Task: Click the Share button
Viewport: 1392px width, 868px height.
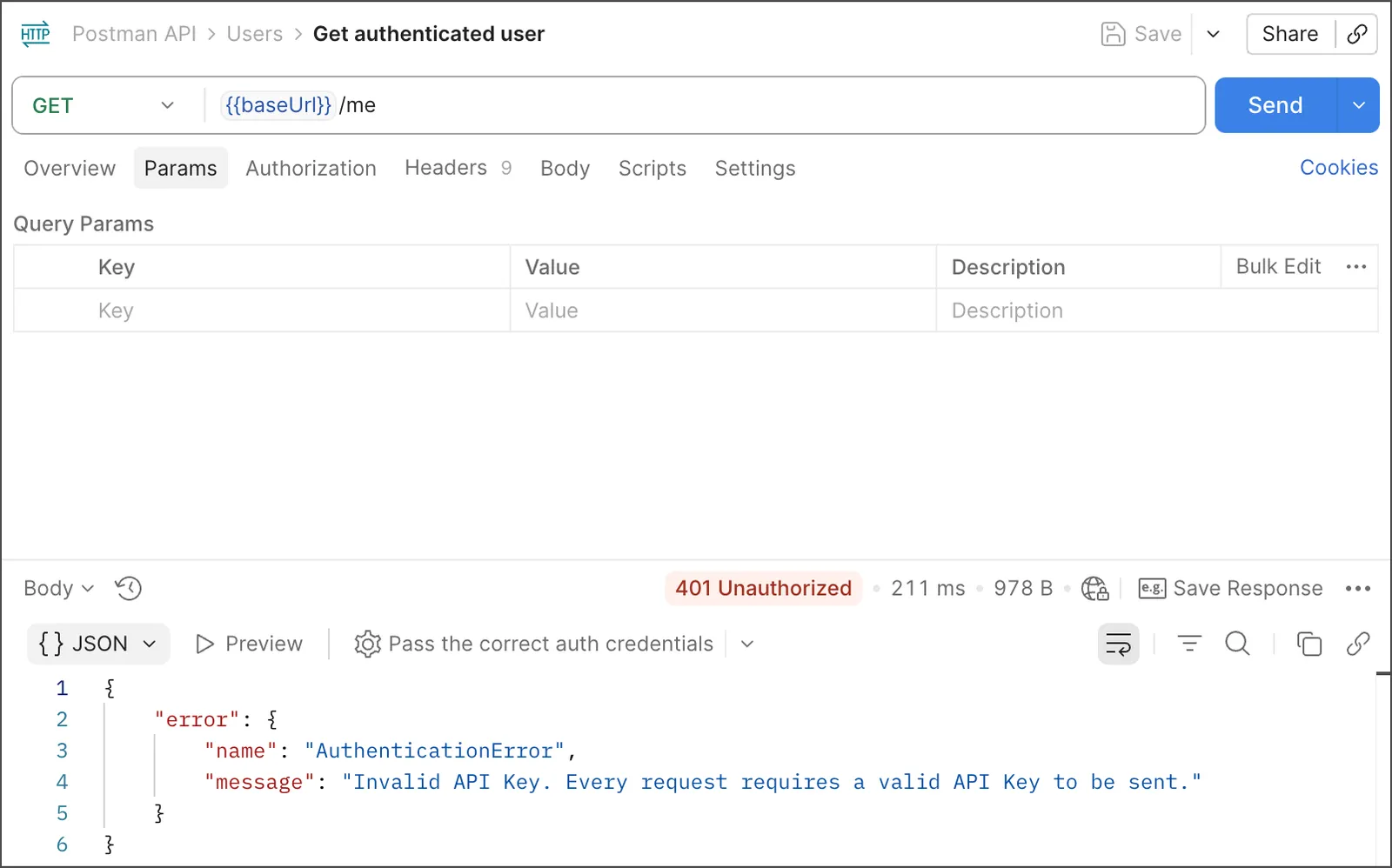Action: (1290, 34)
